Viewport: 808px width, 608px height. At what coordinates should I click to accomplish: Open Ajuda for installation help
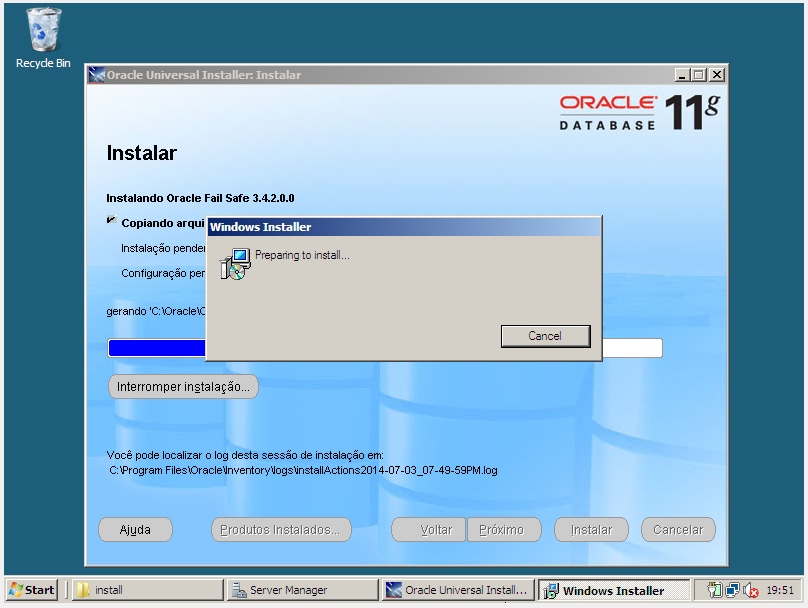(135, 529)
